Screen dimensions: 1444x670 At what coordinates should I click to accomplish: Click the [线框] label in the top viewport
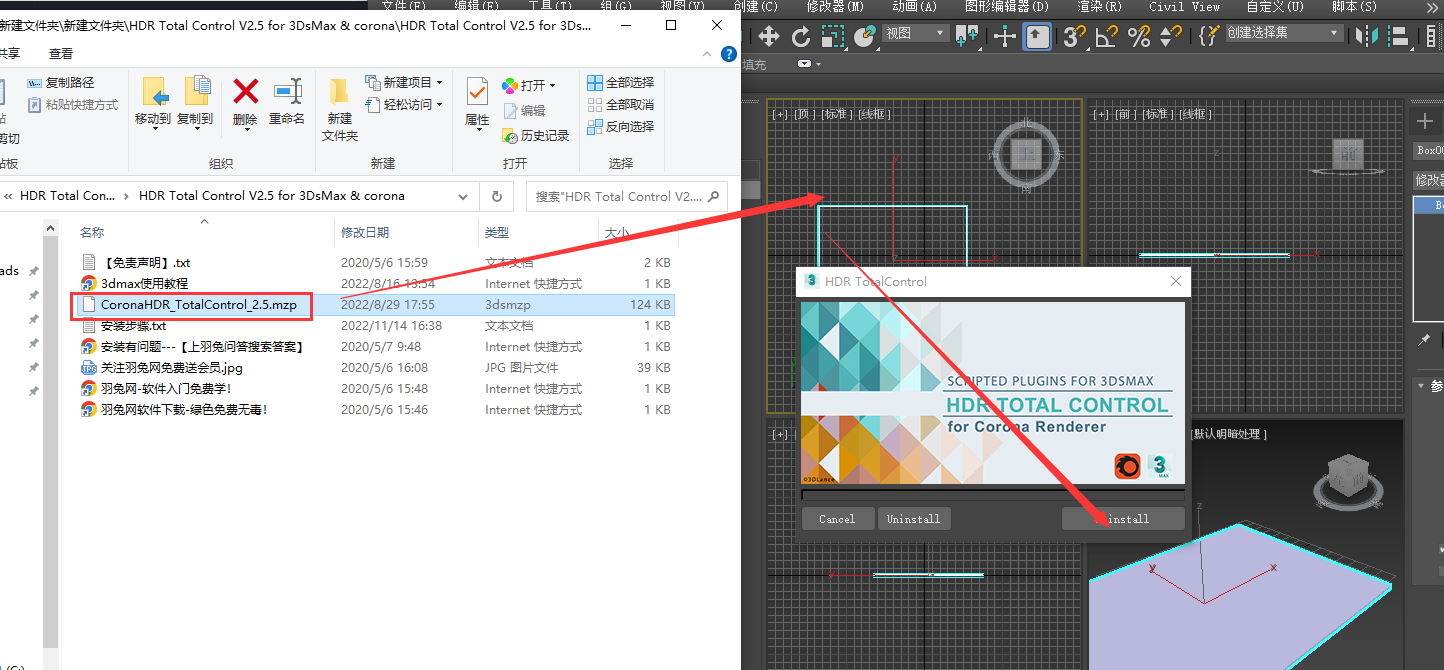[874, 114]
